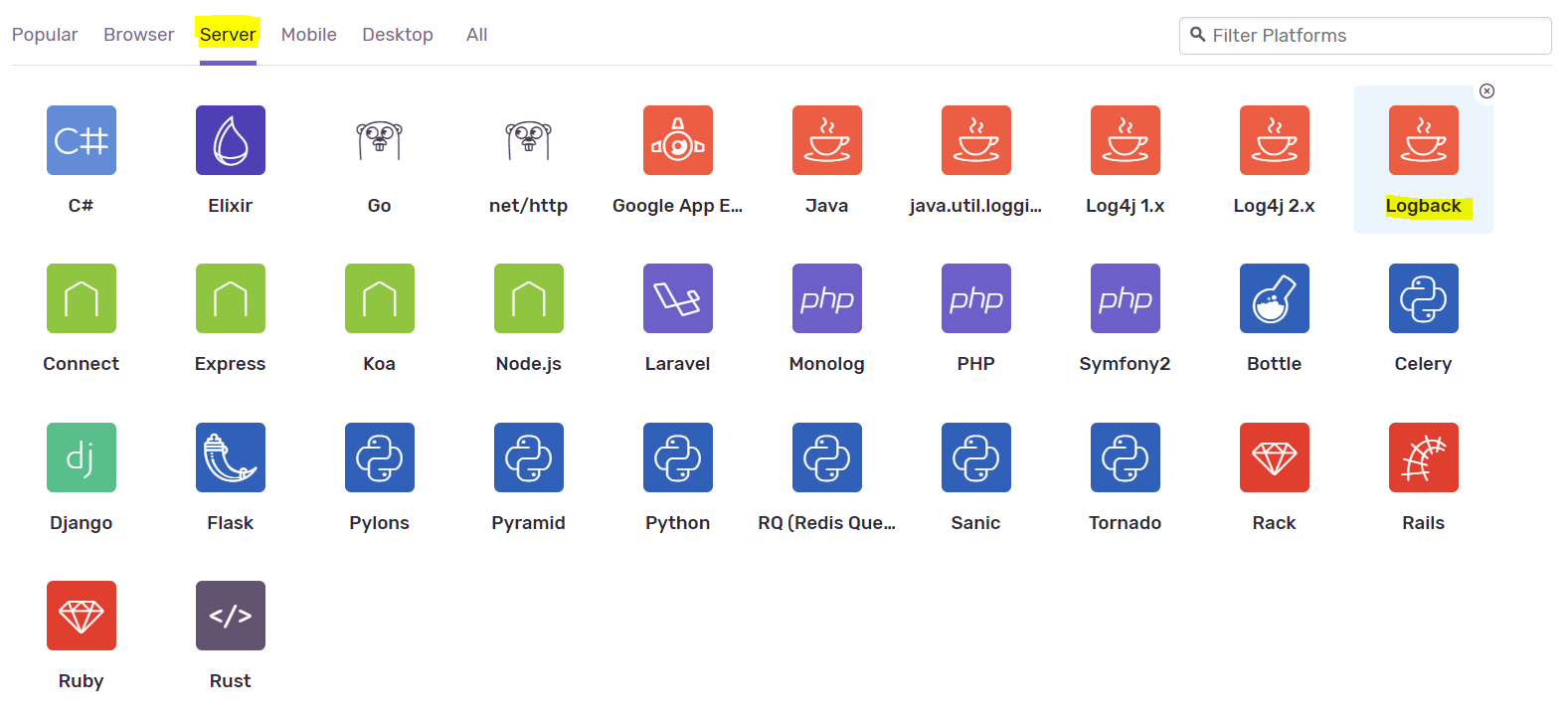Select the Pyramid python icon
This screenshot has width=1568, height=724.
click(x=529, y=457)
